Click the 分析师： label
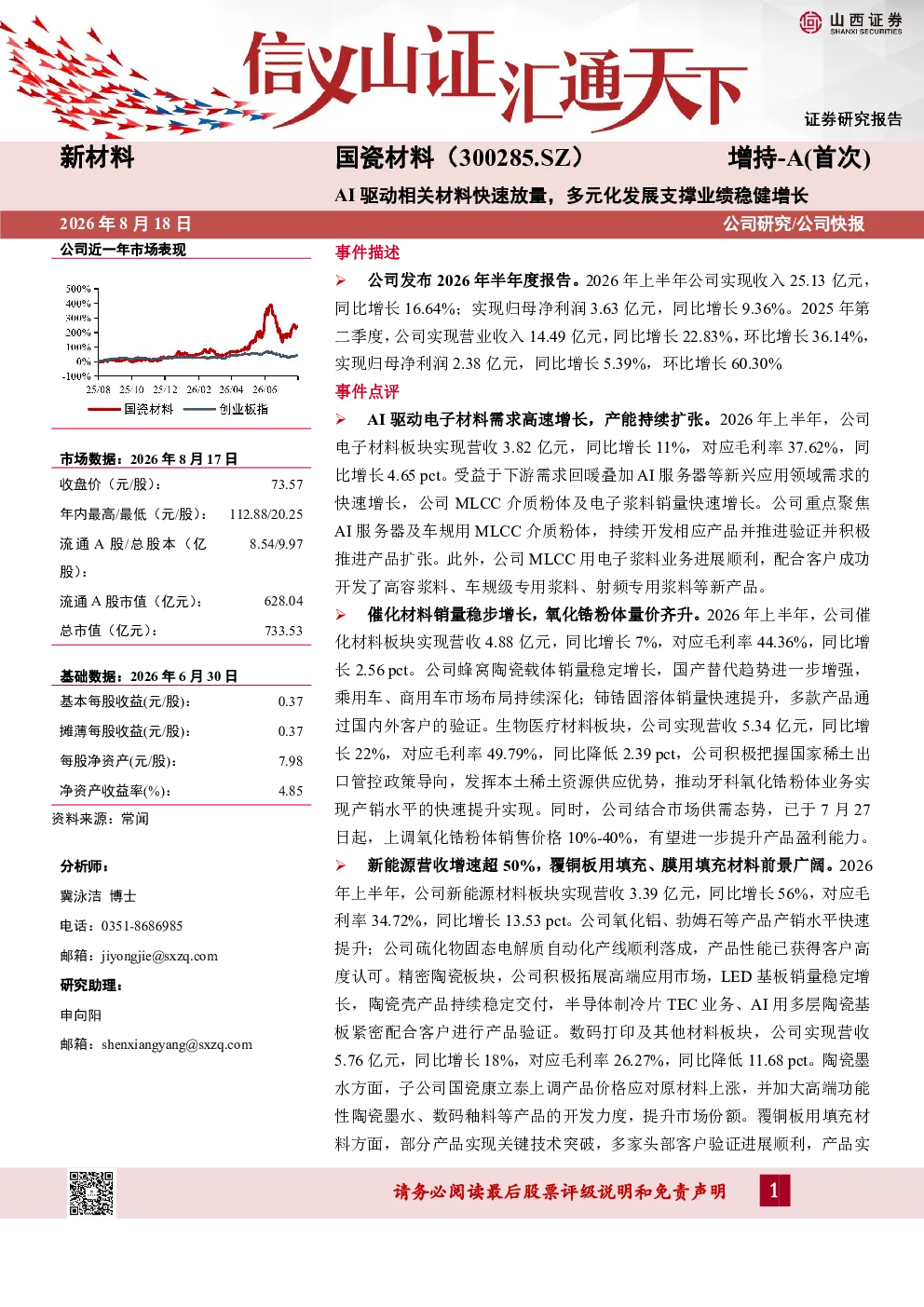Screen dimensions: 924x1307 pos(85,866)
